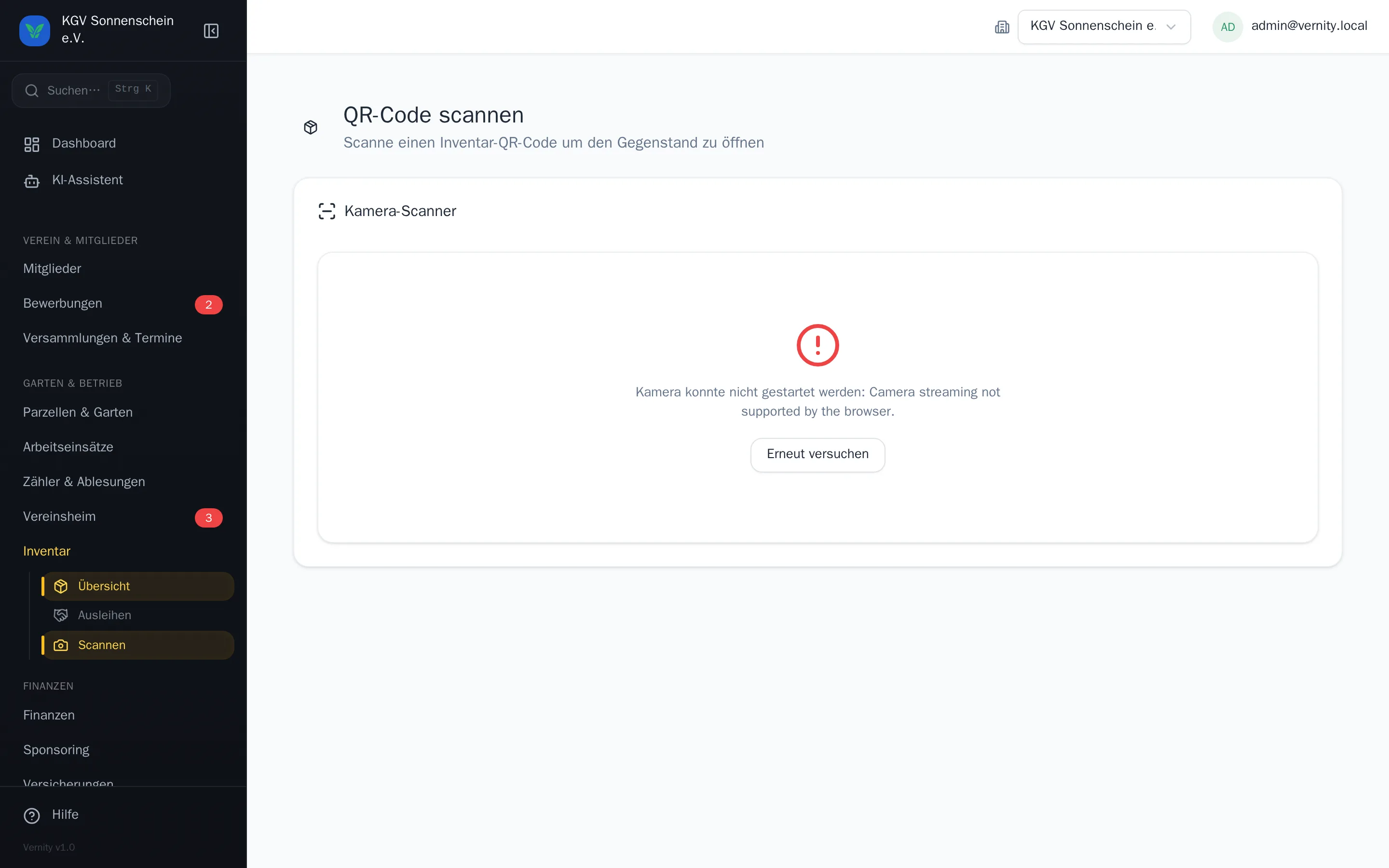
Task: Click the Erneut versuchen button
Action: click(817, 455)
